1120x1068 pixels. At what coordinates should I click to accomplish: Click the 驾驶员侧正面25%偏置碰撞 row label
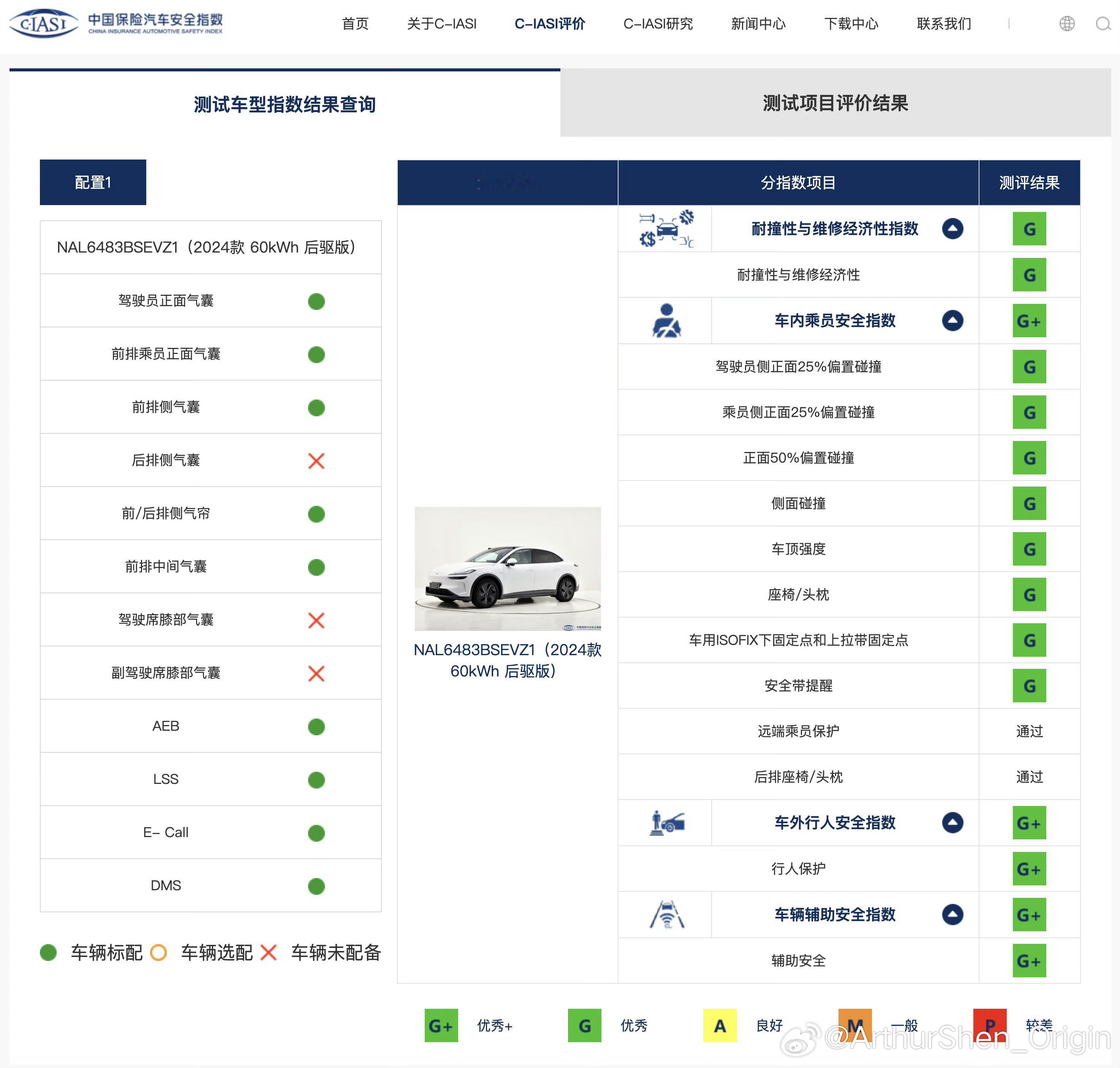(798, 367)
